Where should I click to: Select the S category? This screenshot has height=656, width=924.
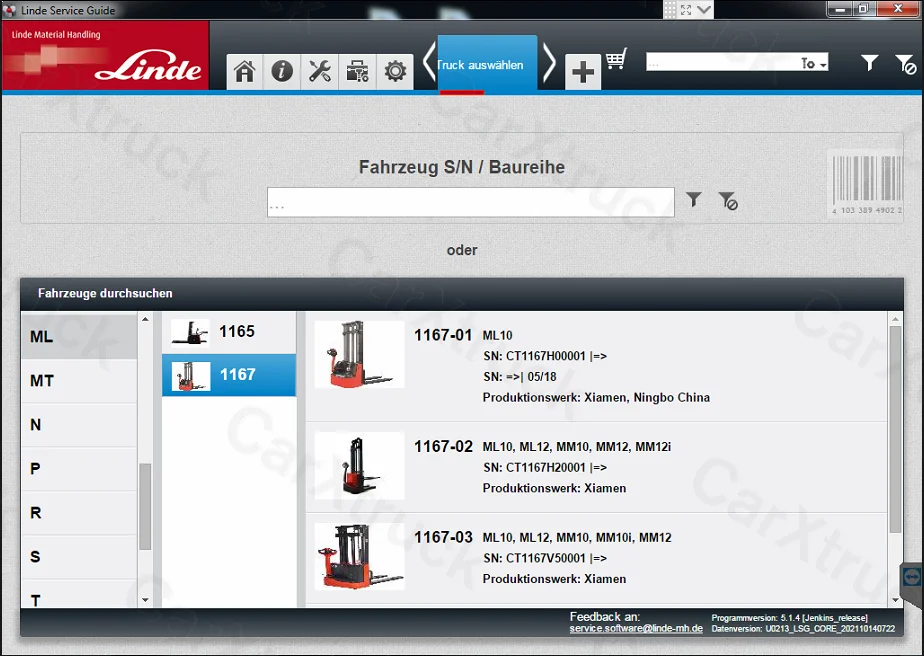click(x=79, y=556)
